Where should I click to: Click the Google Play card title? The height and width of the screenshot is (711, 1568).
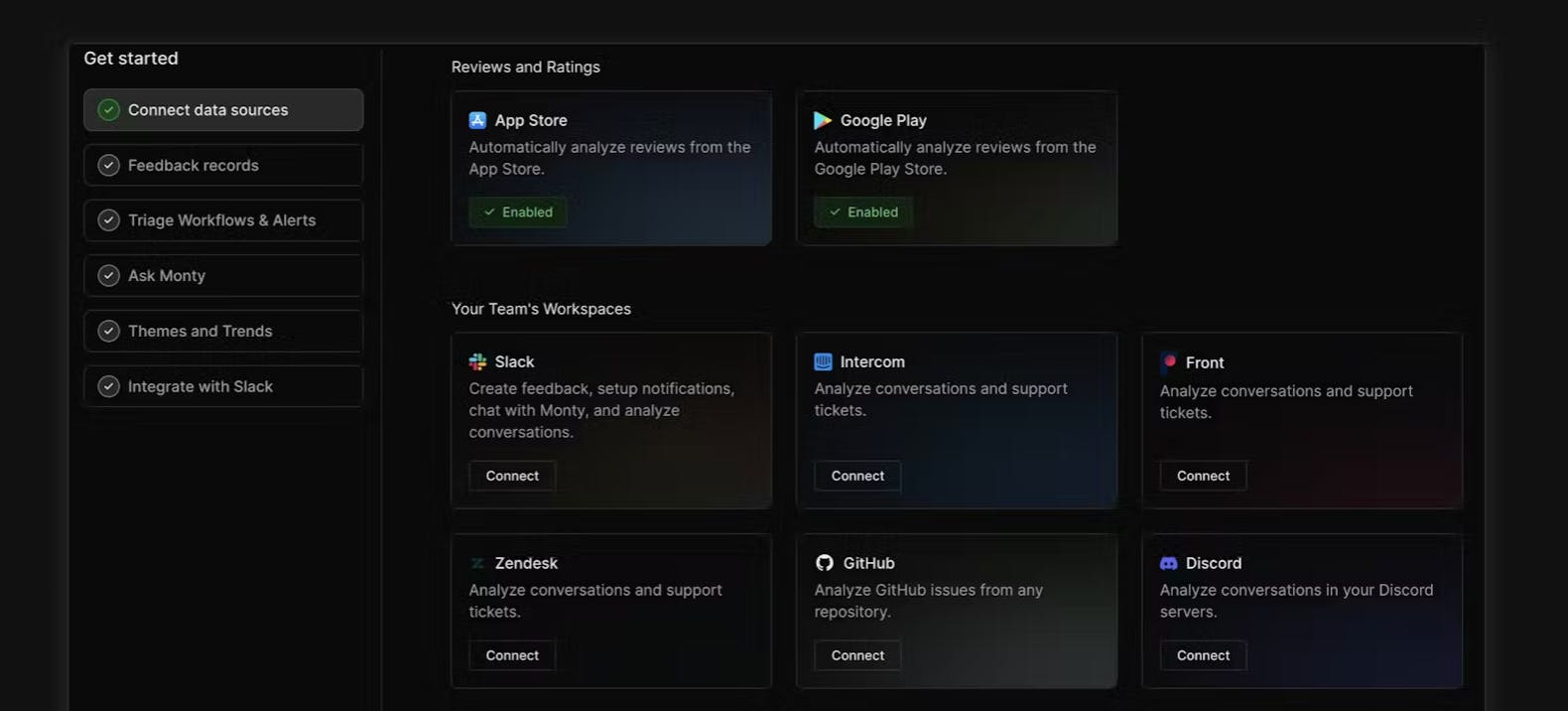click(x=883, y=120)
